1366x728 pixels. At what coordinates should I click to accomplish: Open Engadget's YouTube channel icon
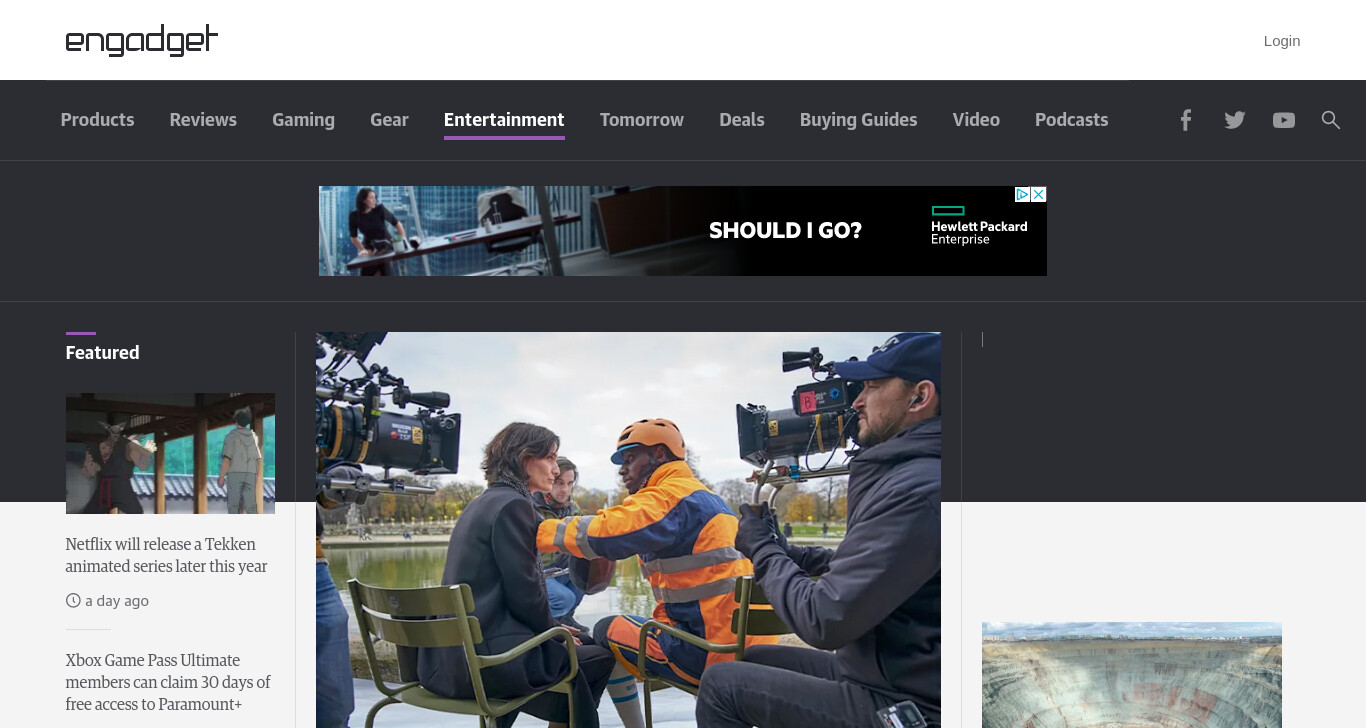[x=1284, y=120]
